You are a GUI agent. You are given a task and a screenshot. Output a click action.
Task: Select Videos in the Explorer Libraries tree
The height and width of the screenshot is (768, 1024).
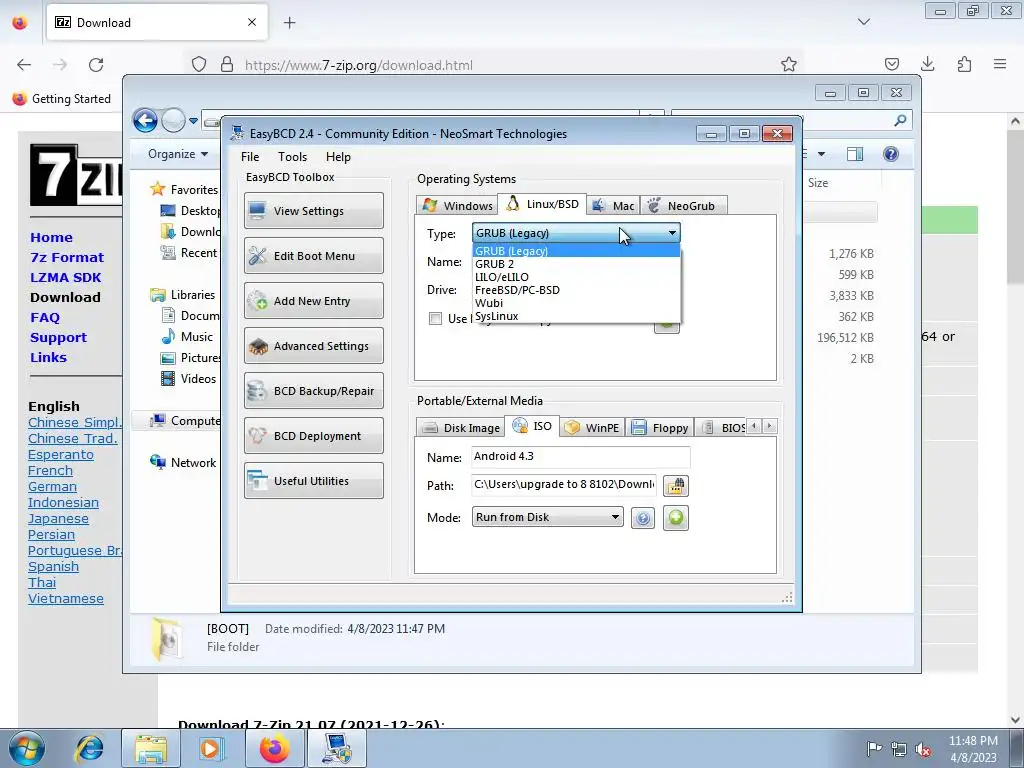coord(189,379)
